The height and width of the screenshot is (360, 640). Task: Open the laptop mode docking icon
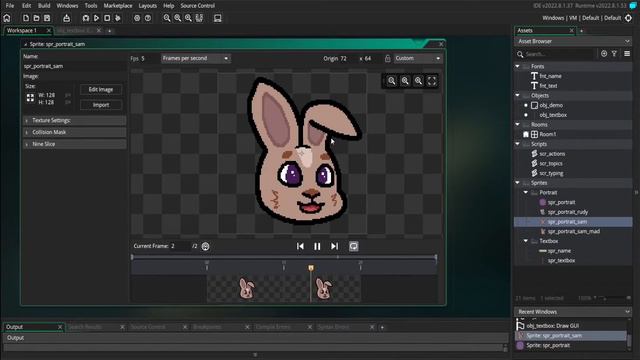click(x=218, y=18)
